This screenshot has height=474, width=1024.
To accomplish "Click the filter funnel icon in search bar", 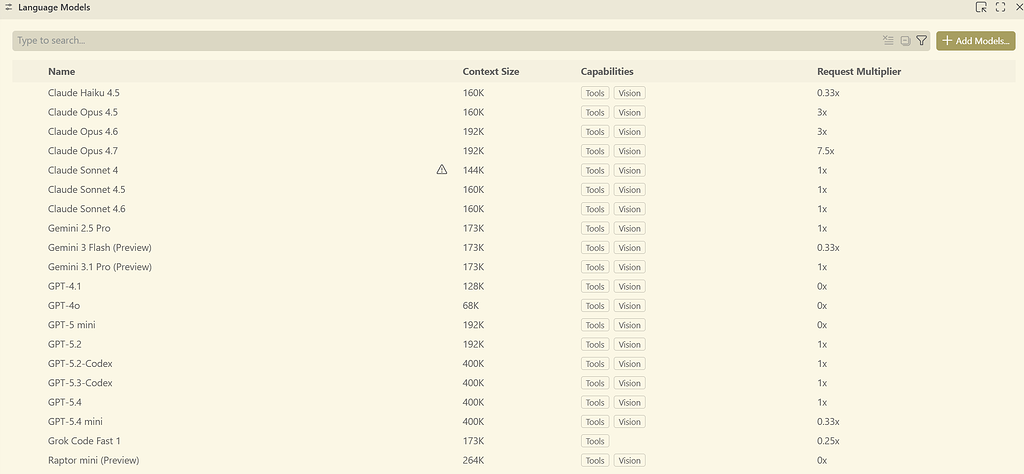I will point(921,40).
